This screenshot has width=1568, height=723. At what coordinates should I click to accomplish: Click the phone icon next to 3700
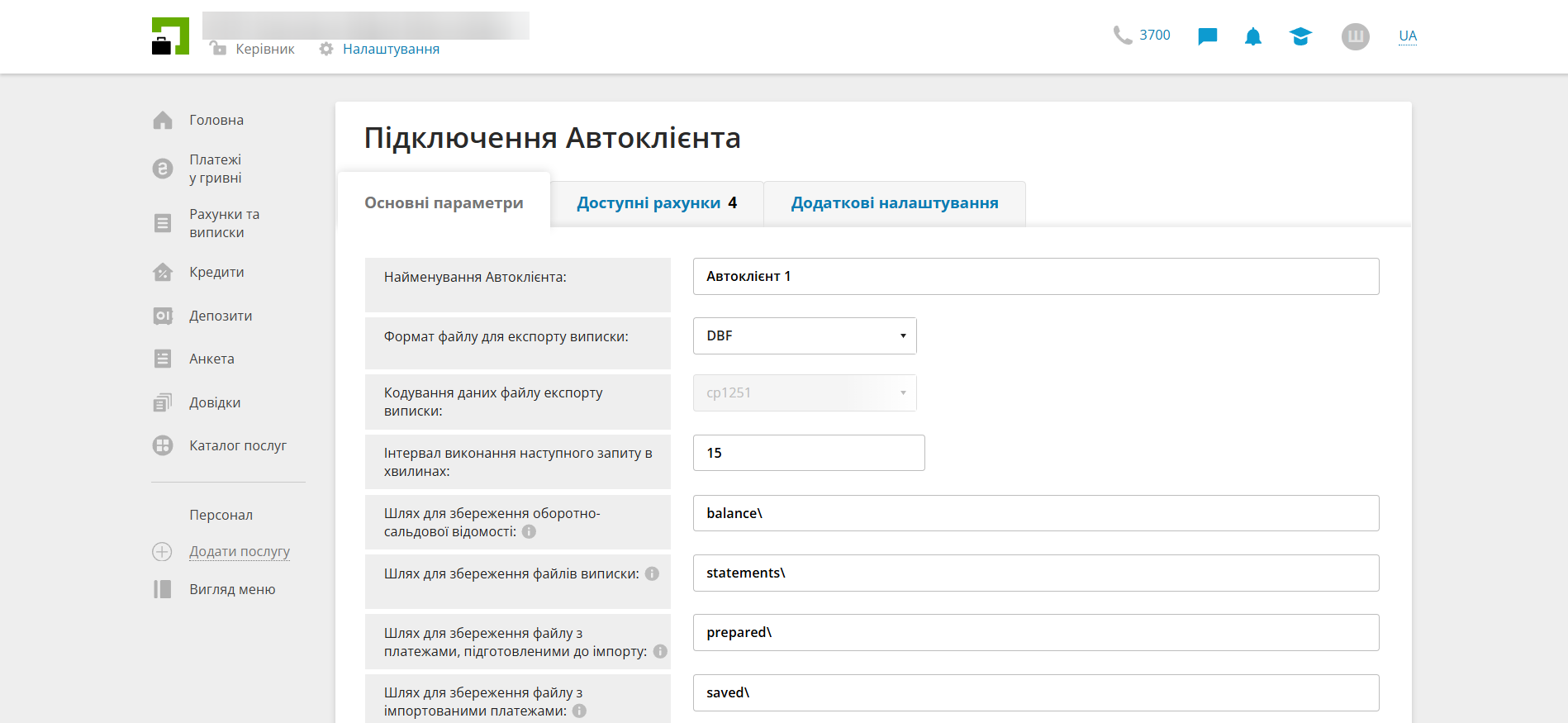pyautogui.click(x=1122, y=35)
